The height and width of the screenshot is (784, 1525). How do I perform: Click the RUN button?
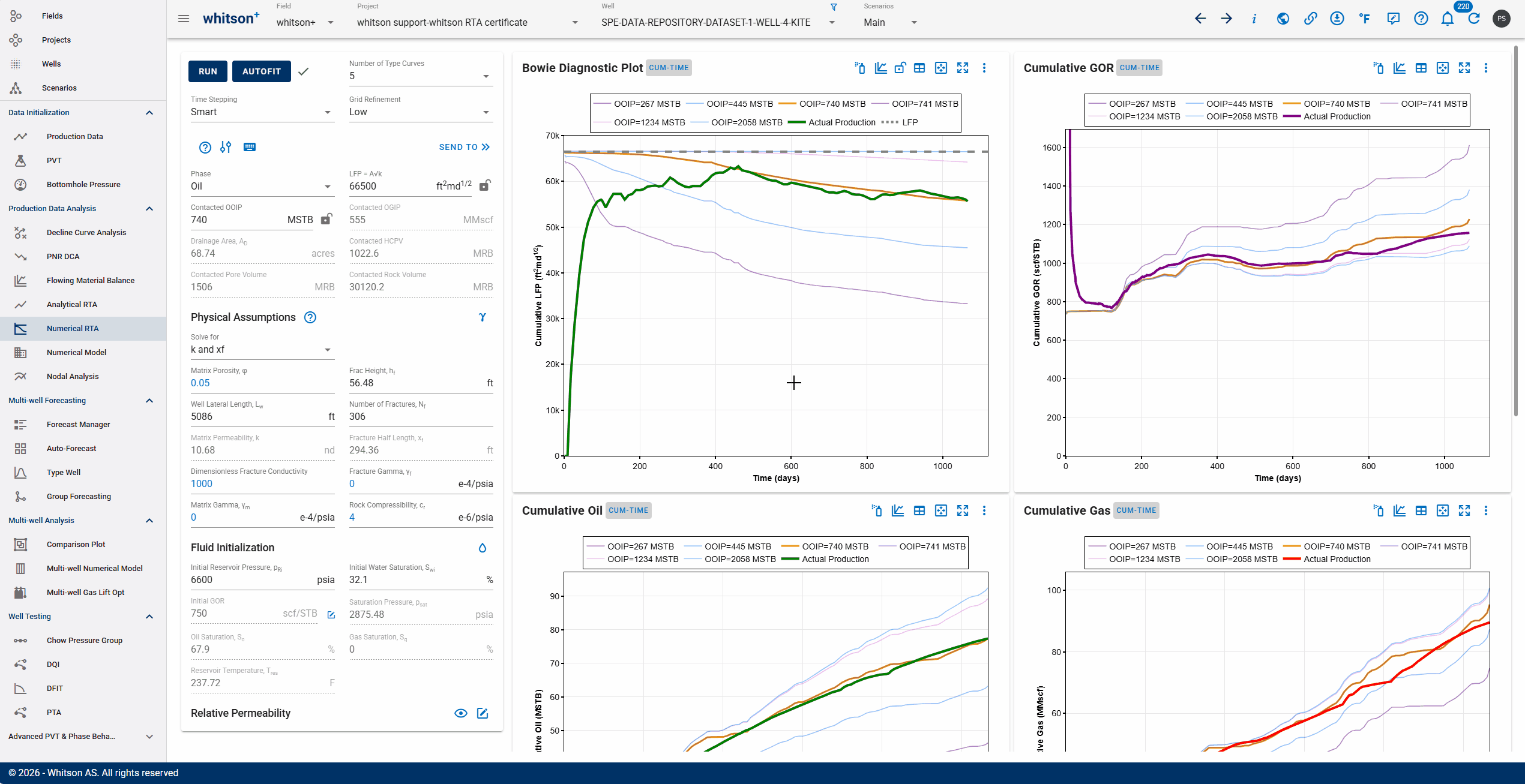click(208, 71)
